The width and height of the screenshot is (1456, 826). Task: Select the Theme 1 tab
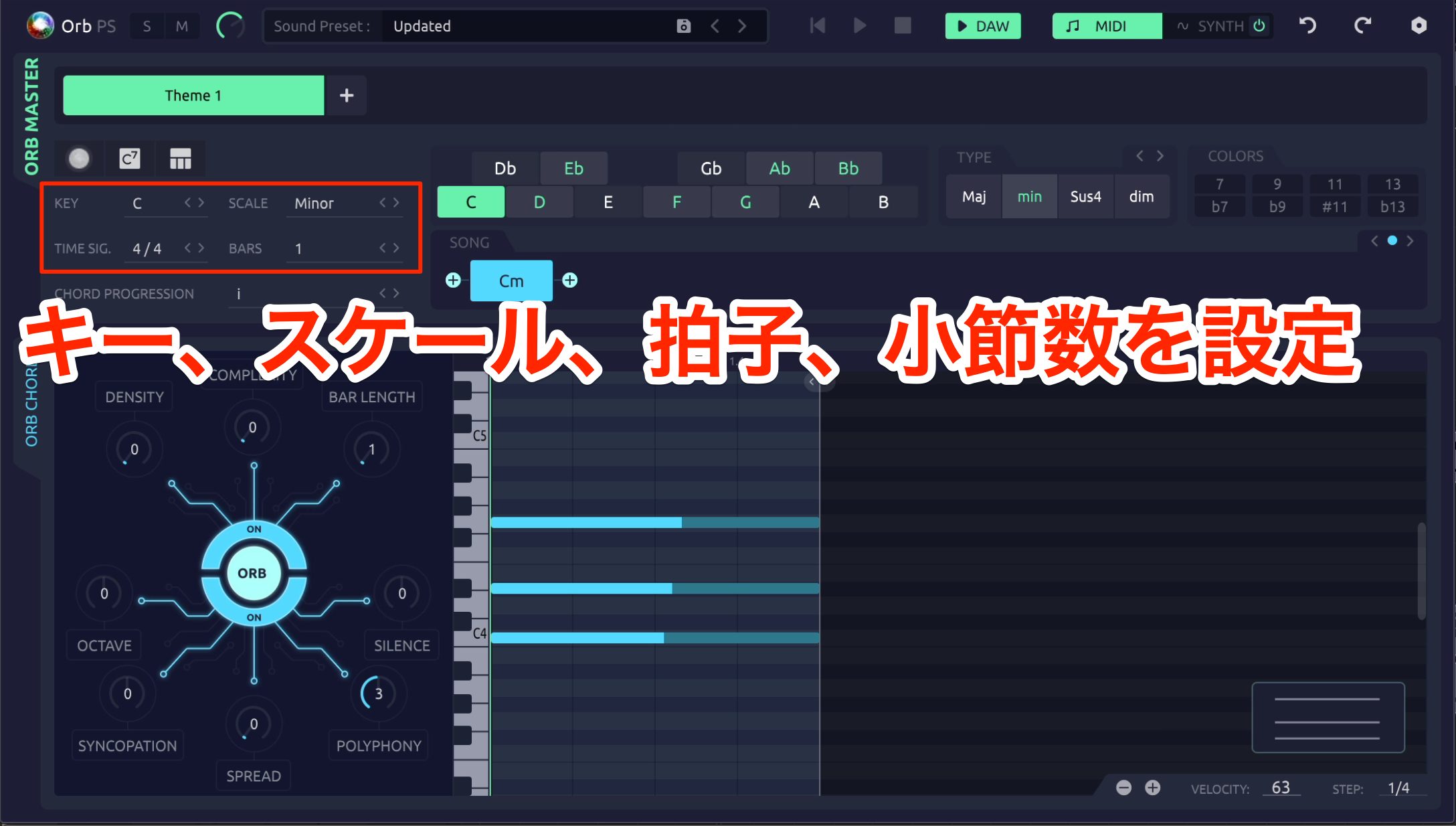coord(193,95)
